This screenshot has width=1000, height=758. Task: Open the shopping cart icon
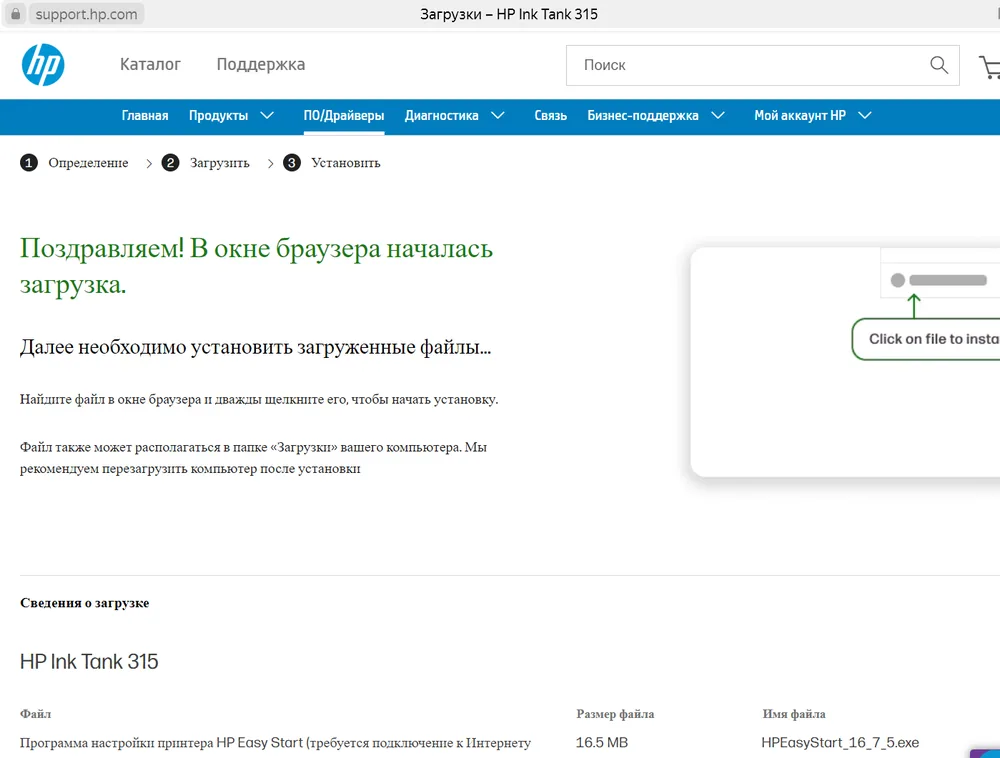click(990, 66)
